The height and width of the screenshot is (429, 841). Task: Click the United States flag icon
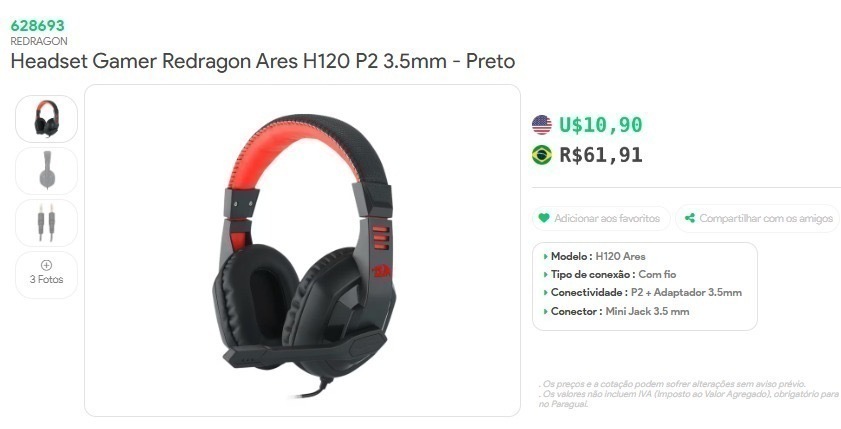click(542, 125)
